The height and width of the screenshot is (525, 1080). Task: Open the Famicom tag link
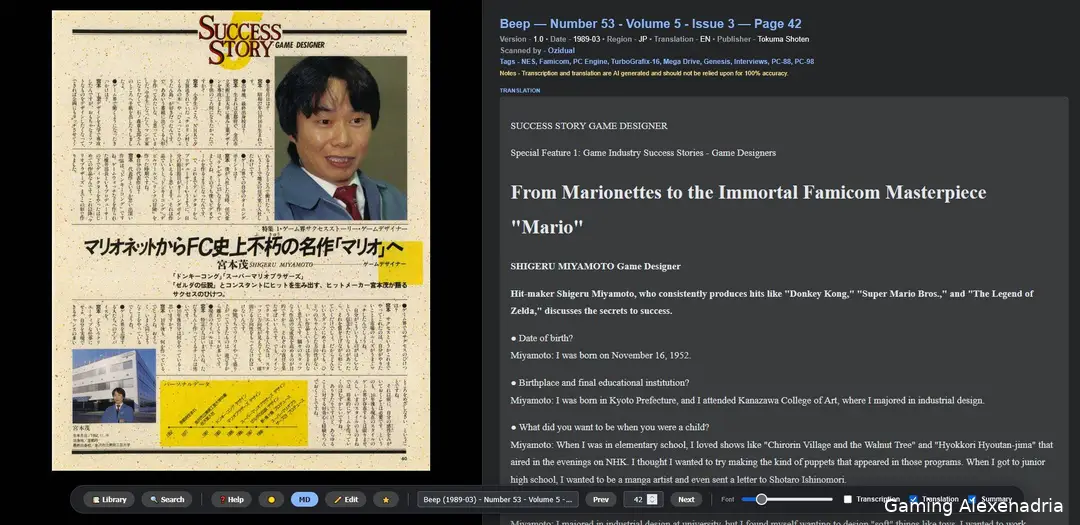coord(554,61)
